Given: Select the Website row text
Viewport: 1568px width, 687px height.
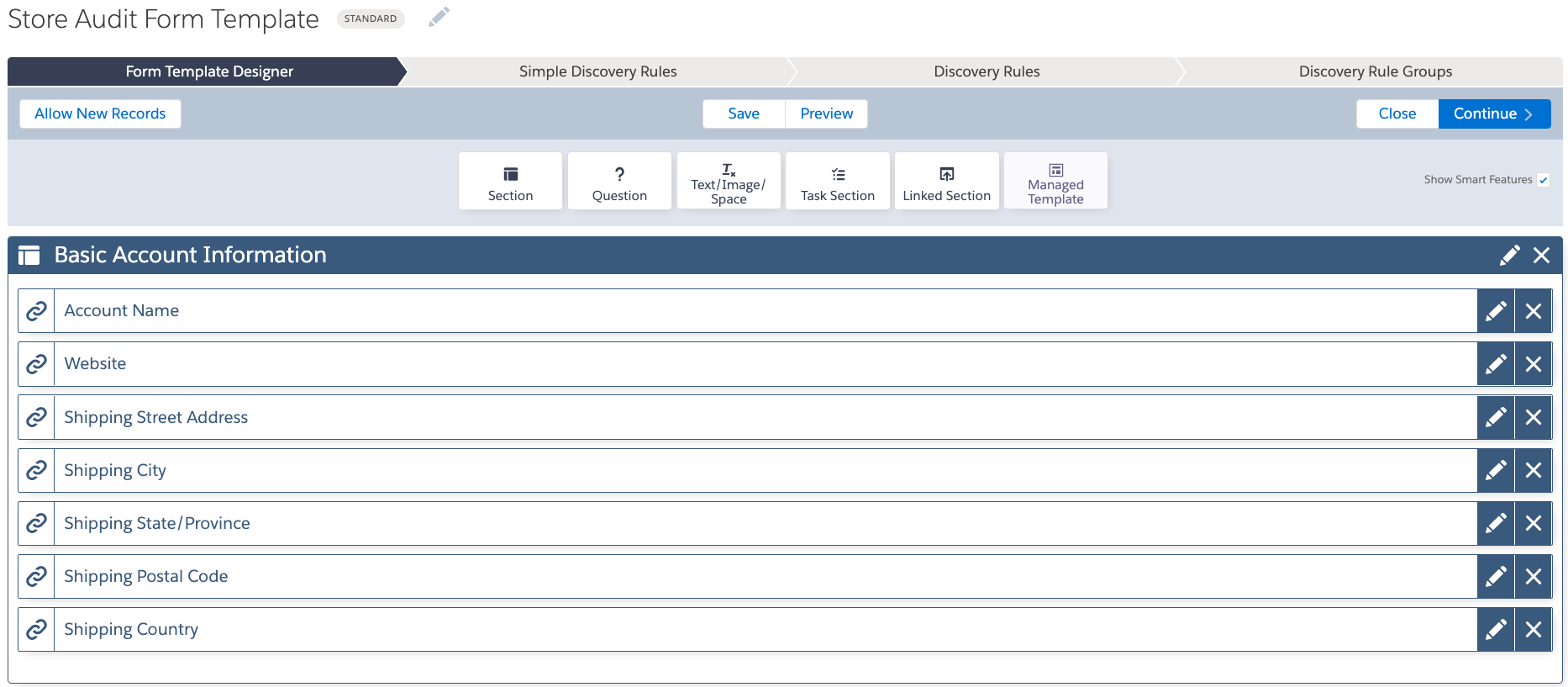Looking at the screenshot, I should (x=95, y=363).
